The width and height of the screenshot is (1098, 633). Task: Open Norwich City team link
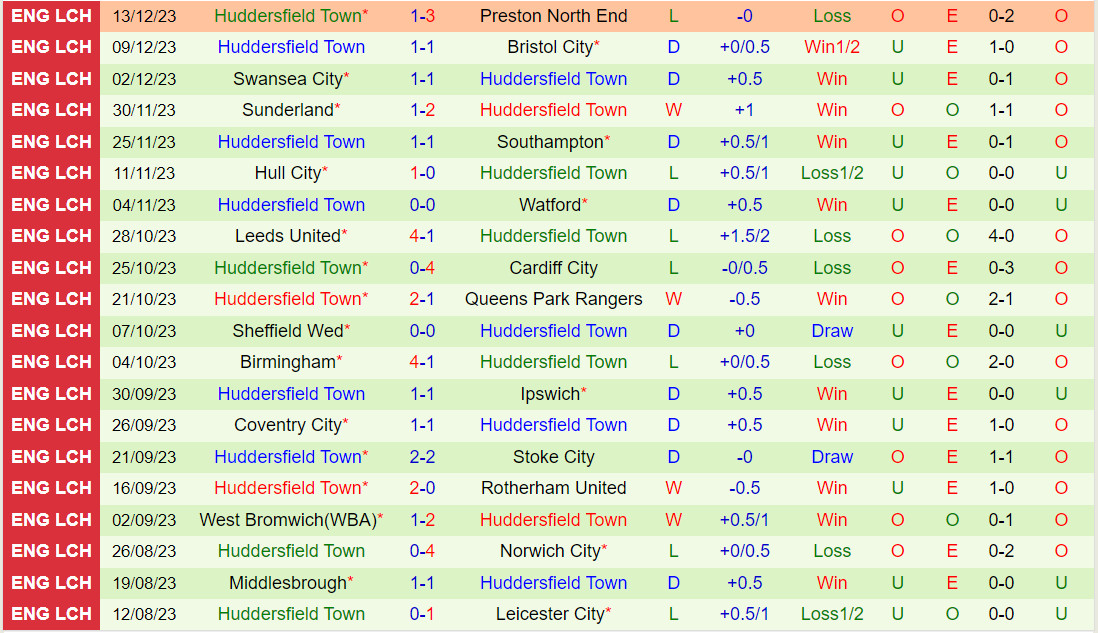[x=550, y=551]
